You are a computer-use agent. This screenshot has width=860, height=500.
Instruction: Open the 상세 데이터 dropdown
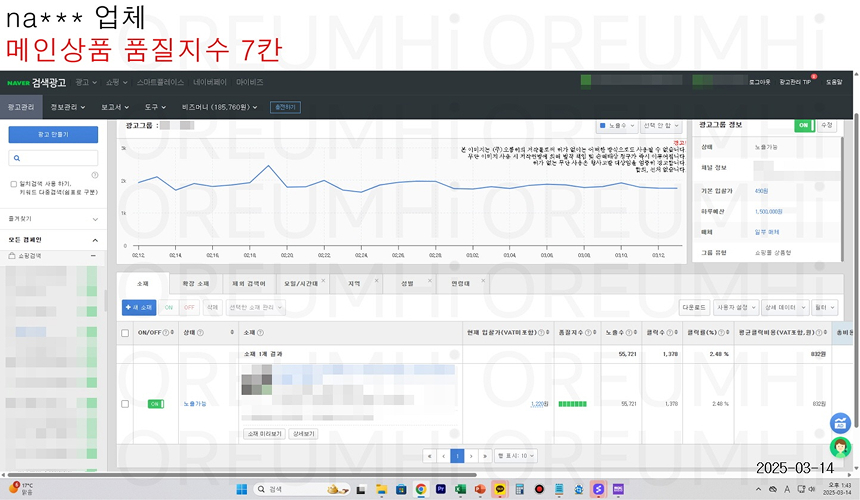(784, 308)
